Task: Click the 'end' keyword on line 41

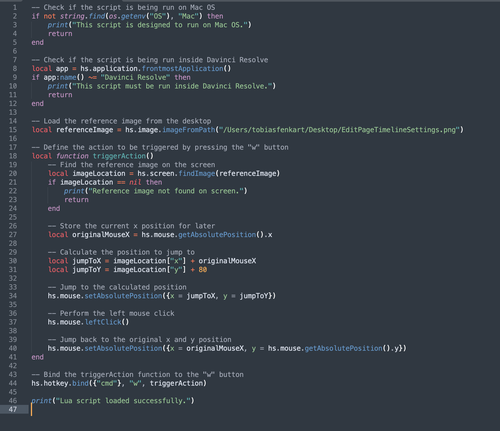Action: click(37, 357)
